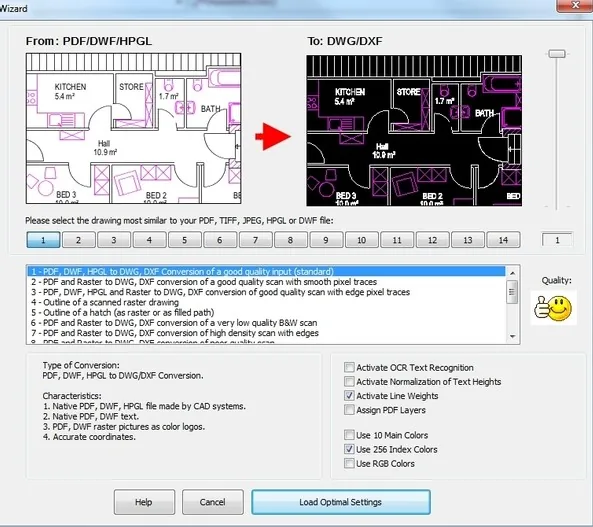The image size is (593, 527).
Task: Select item 6 very low quality B&W scan
Action: tap(266, 323)
